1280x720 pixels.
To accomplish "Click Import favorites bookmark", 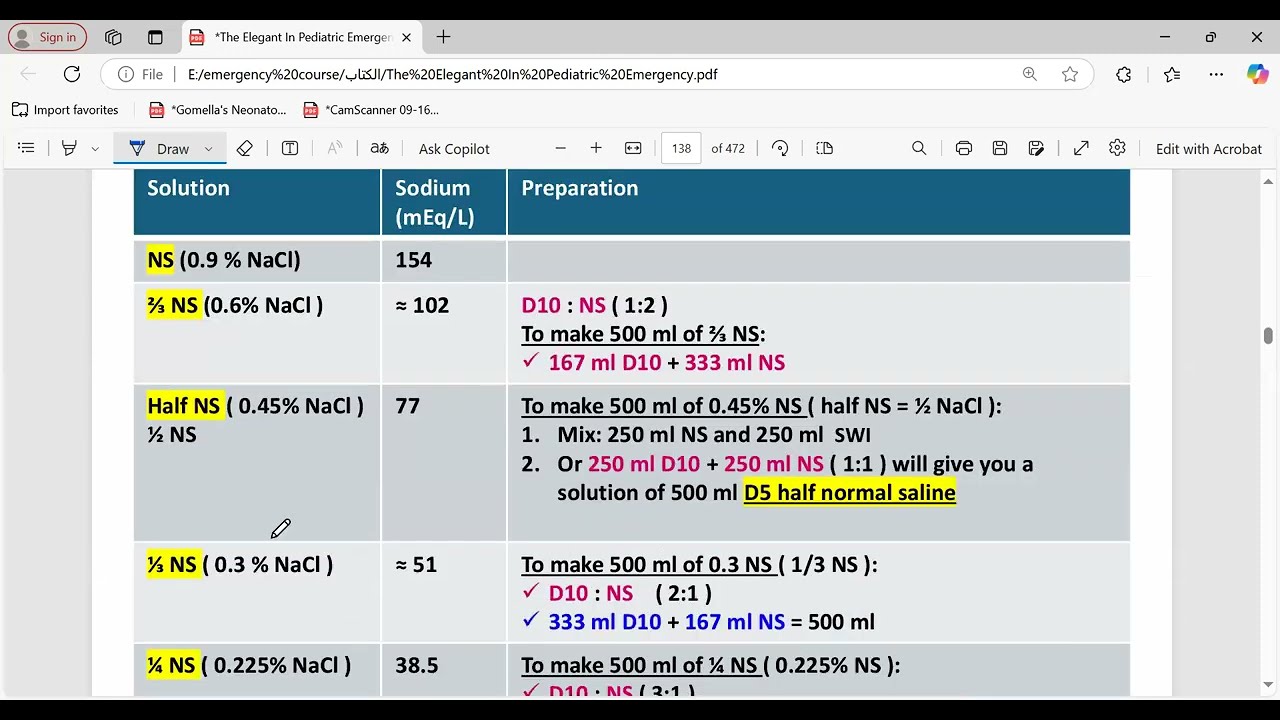I will (x=65, y=110).
